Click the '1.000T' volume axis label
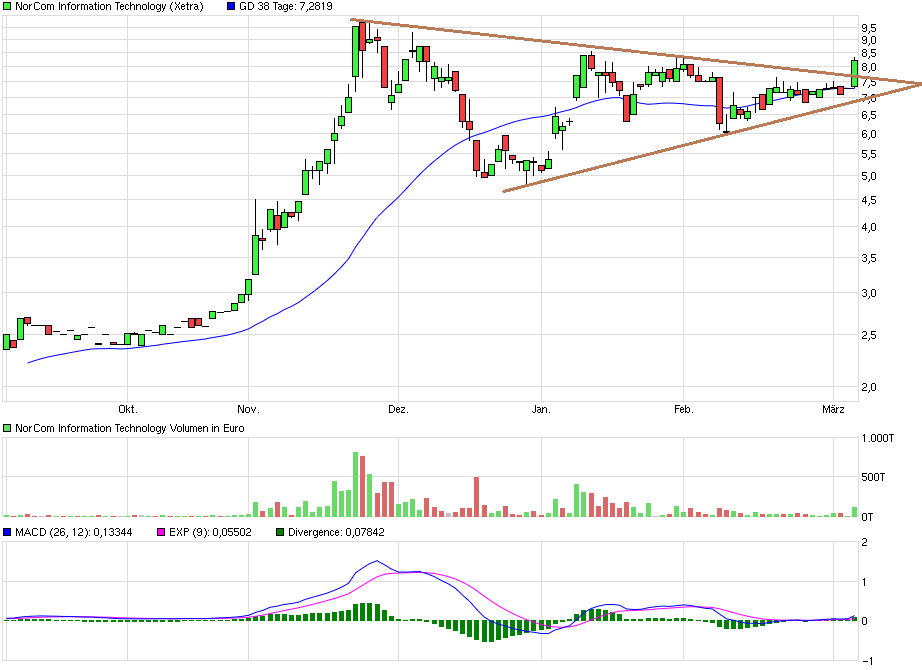This screenshot has height=670, width=922. [x=878, y=438]
